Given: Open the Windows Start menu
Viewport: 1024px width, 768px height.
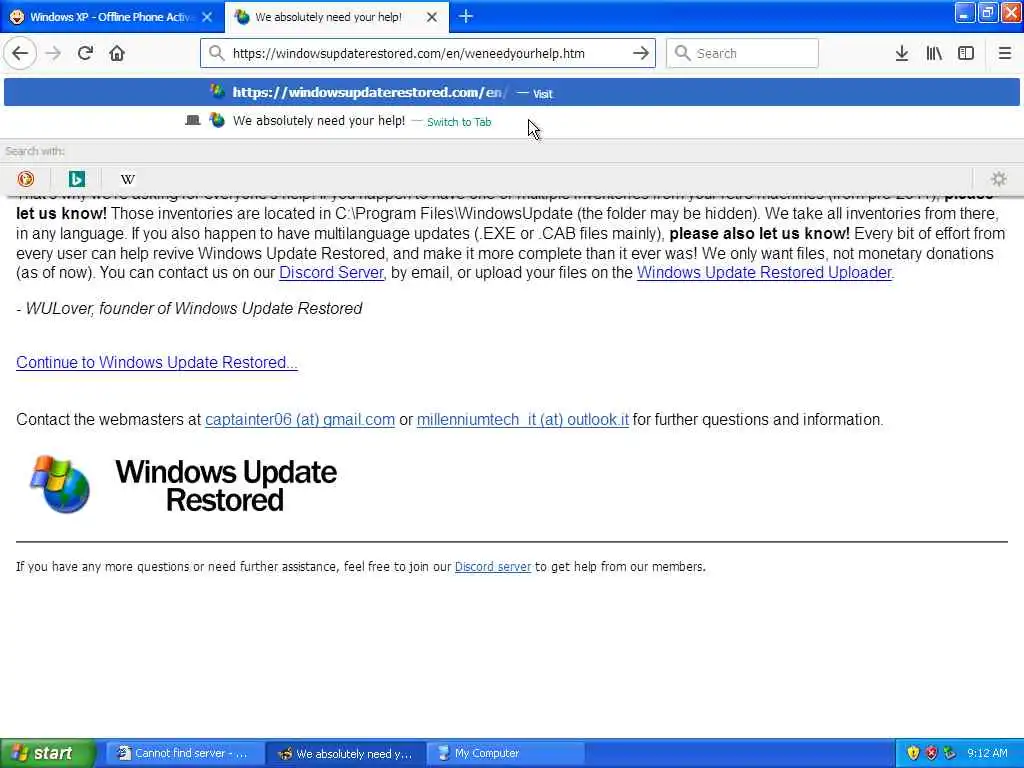Looking at the screenshot, I should [x=48, y=753].
